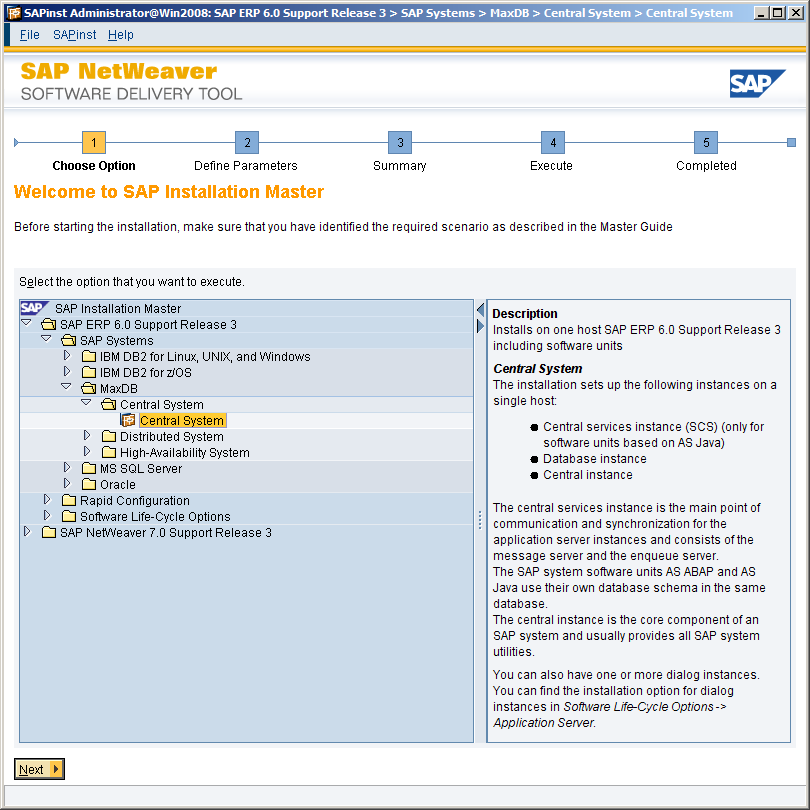Click IBM DB2 for Linux folder icon

89,356
